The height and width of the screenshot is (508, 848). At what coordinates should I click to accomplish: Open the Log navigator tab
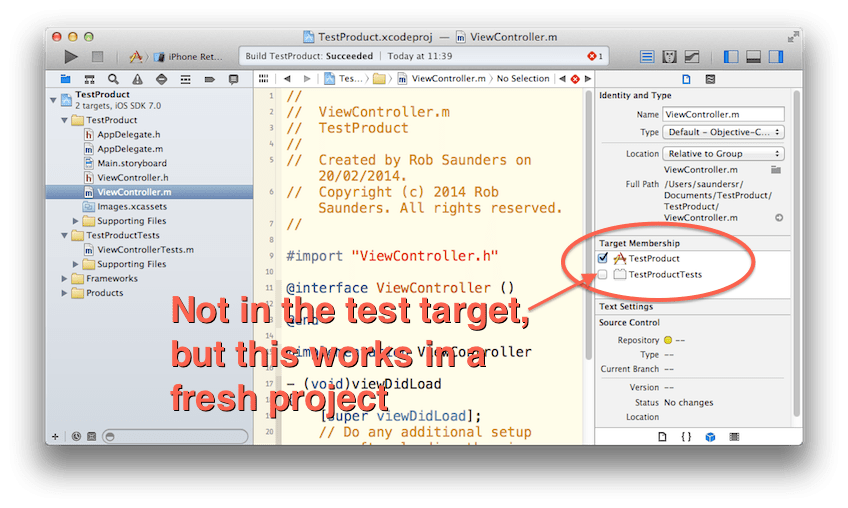tap(234, 79)
